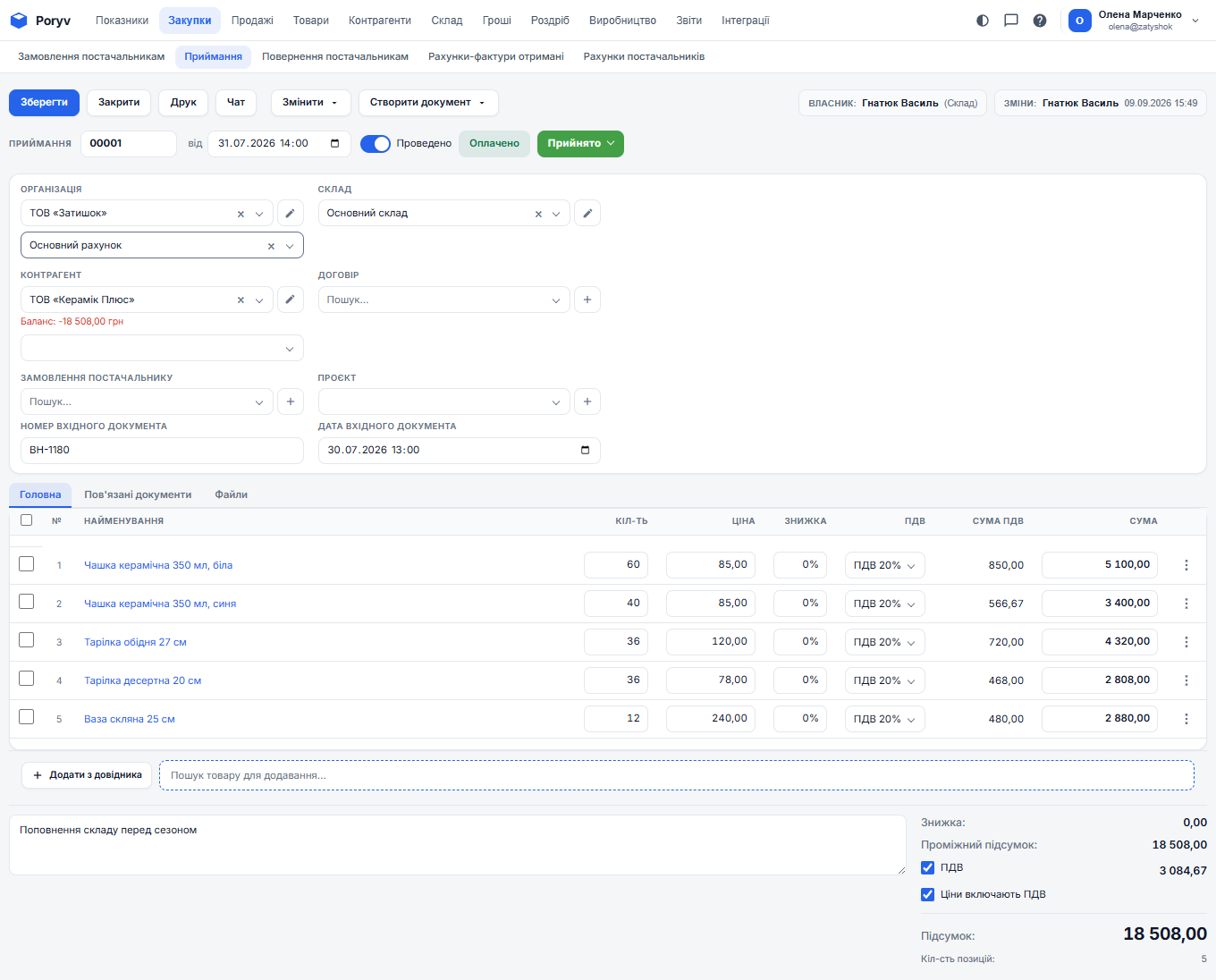This screenshot has height=980, width=1216.
Task: Check the row for Чашка керамічна синя
Action: [x=27, y=602]
